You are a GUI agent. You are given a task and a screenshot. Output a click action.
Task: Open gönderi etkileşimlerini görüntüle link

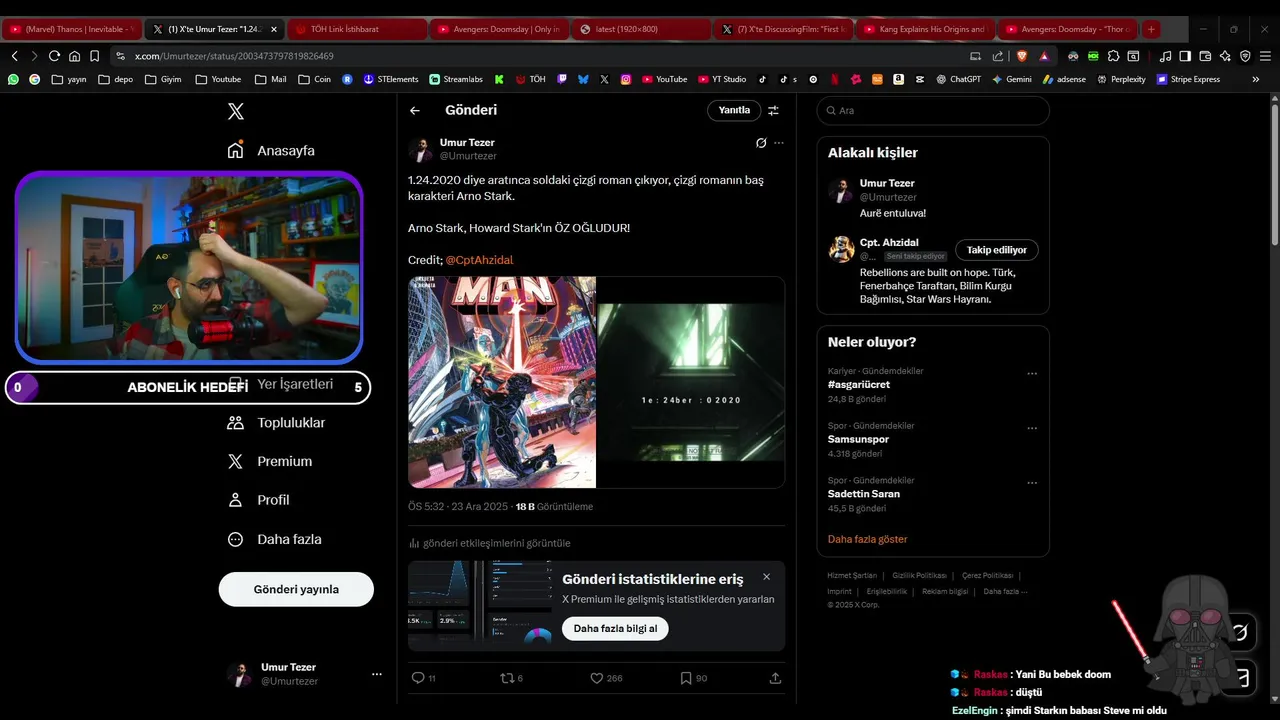(x=490, y=543)
